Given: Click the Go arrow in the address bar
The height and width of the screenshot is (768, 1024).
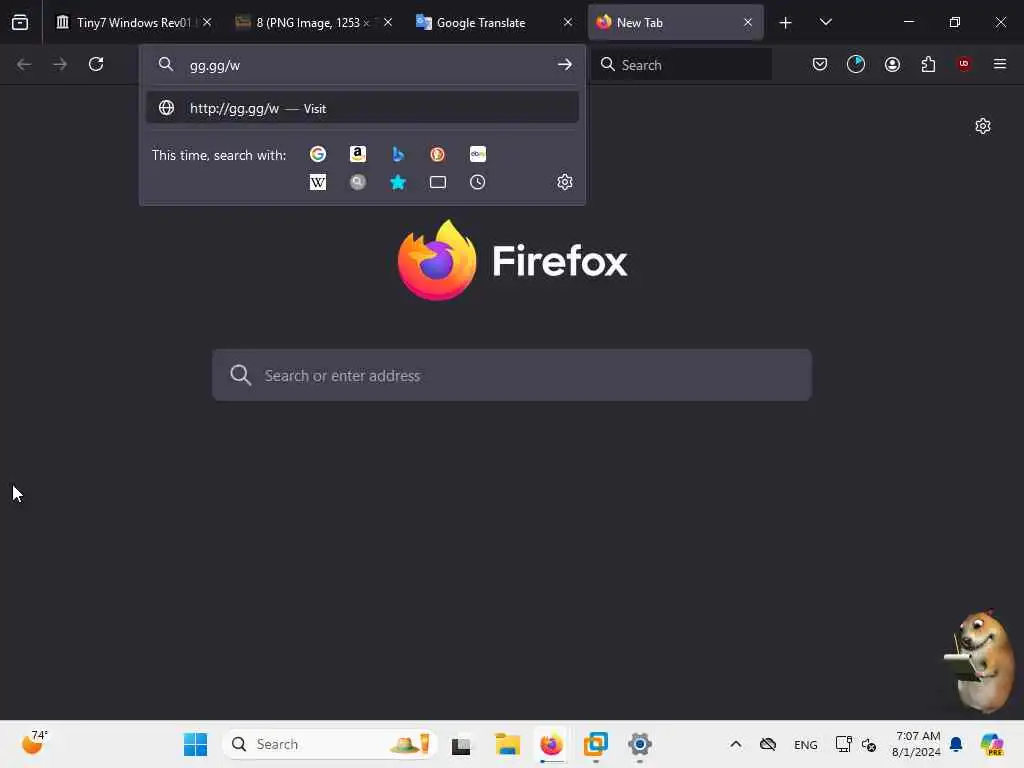Looking at the screenshot, I should [x=565, y=65].
